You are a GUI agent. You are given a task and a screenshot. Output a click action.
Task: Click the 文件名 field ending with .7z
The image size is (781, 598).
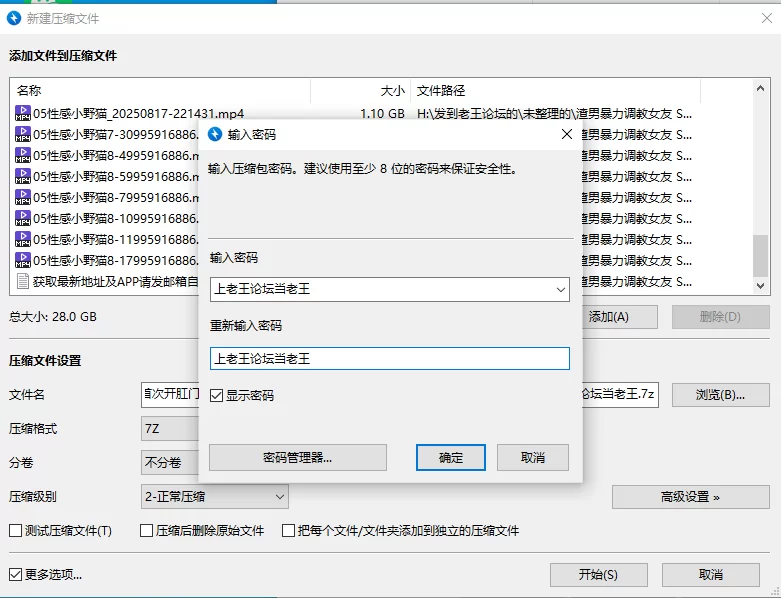pos(619,395)
